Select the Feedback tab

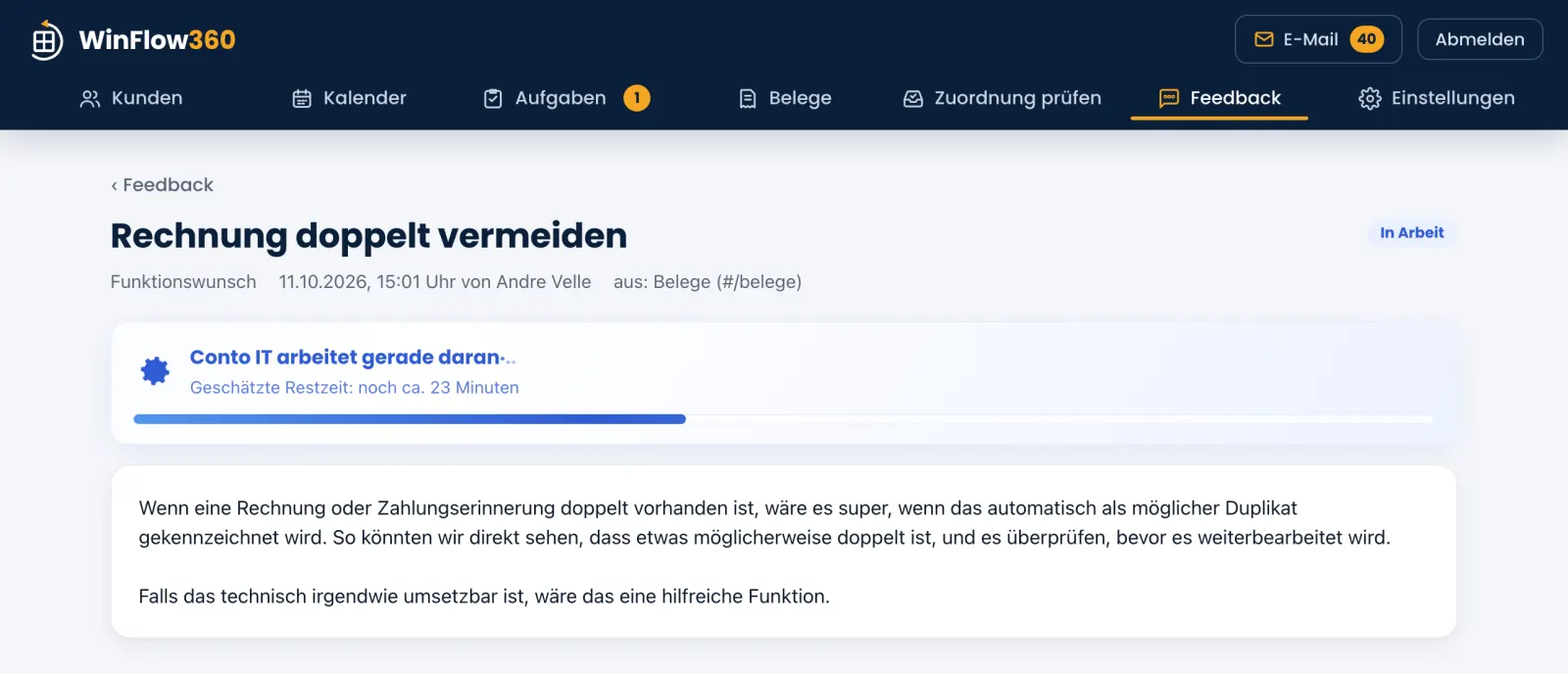pos(1219,98)
